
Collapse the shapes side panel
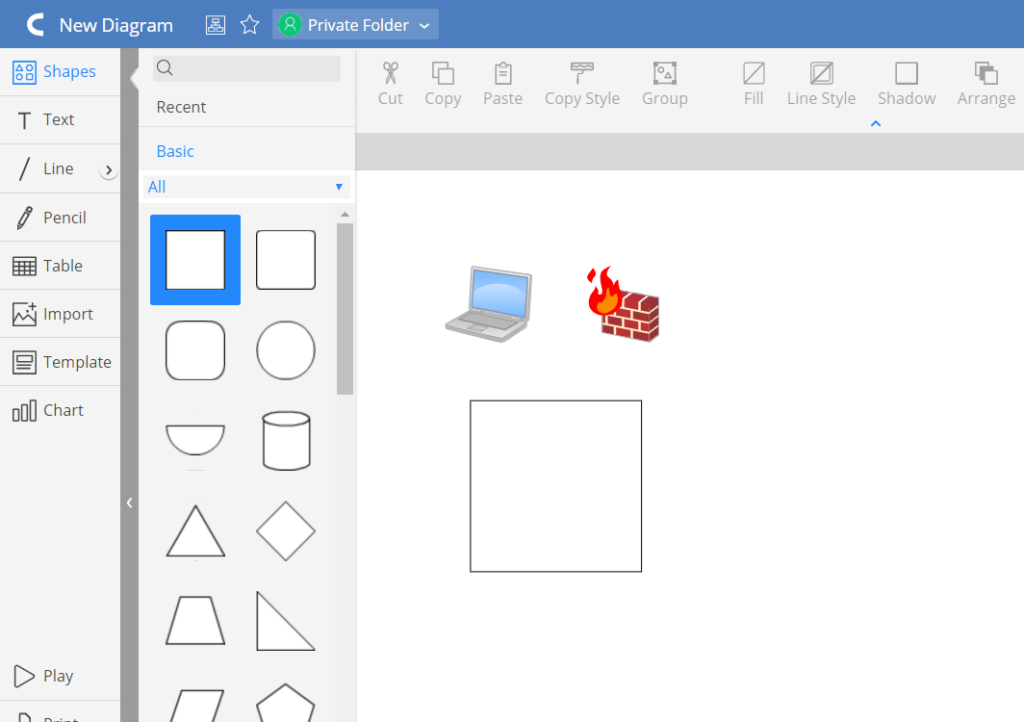tap(129, 503)
